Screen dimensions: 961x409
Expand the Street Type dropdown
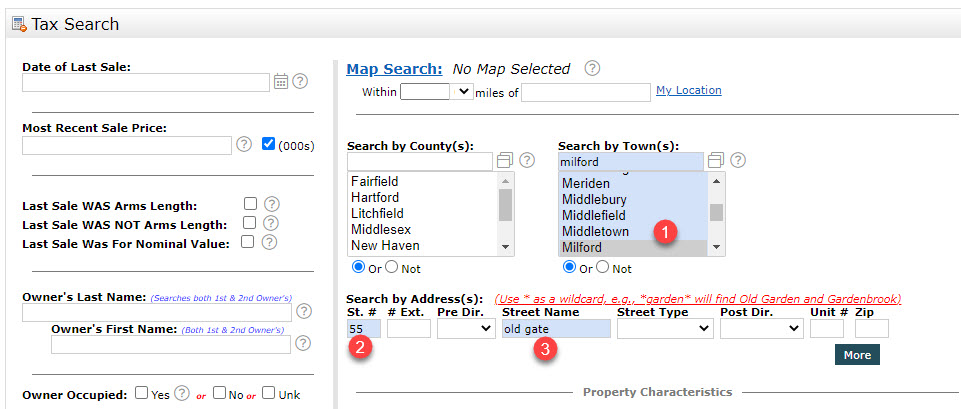(664, 329)
